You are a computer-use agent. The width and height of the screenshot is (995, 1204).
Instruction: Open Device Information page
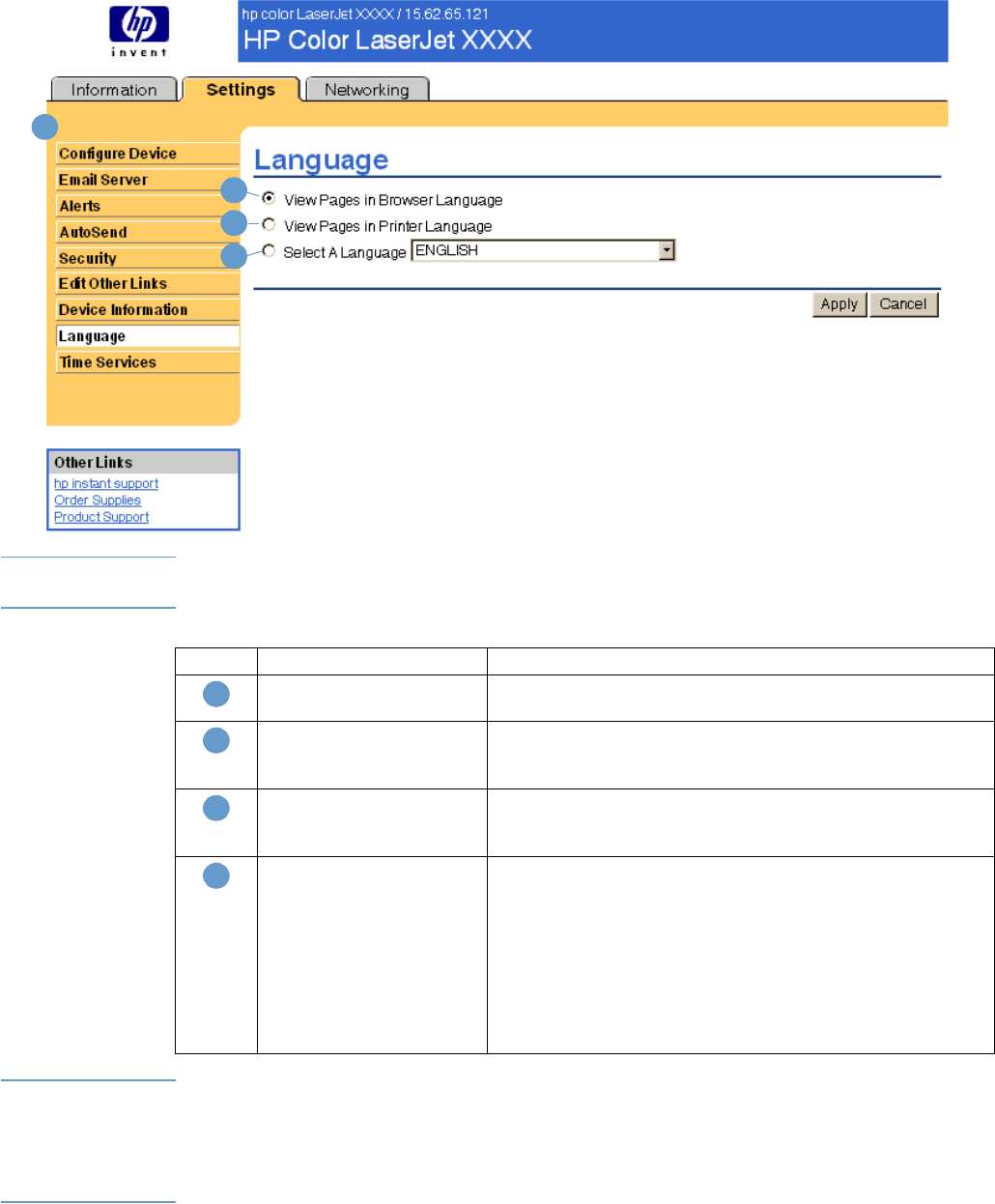tap(148, 309)
